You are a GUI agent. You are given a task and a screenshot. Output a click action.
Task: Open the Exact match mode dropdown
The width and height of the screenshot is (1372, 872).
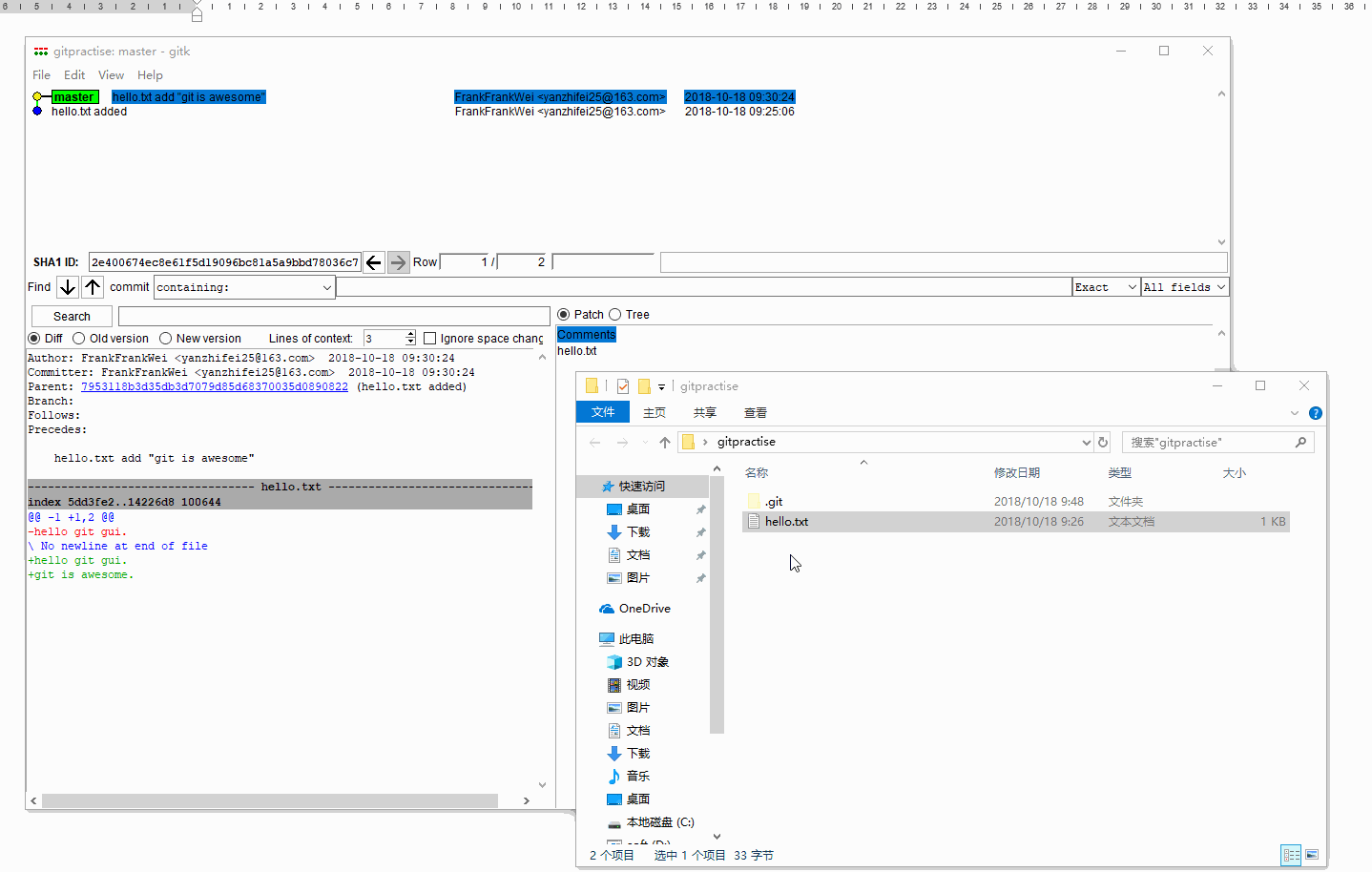tap(1130, 286)
